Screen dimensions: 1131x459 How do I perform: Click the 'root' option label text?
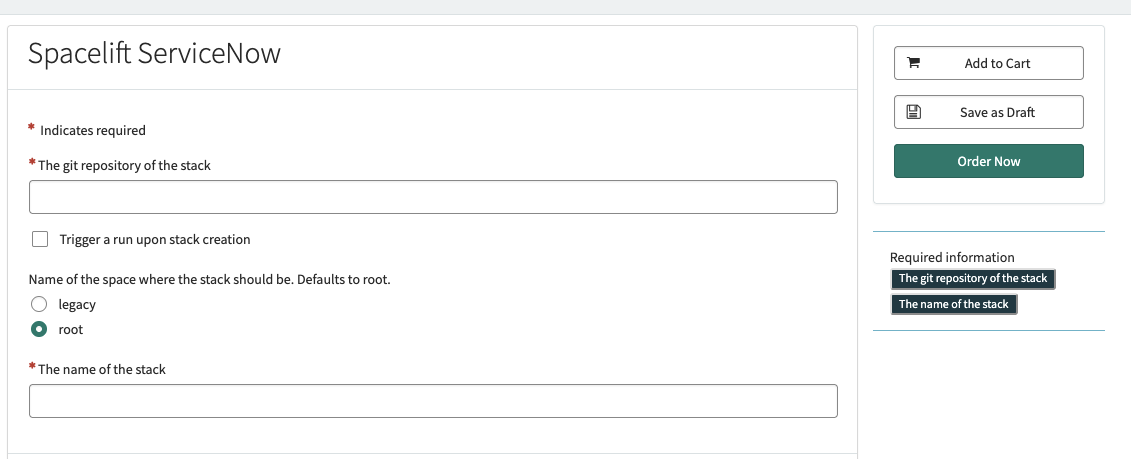[71, 329]
